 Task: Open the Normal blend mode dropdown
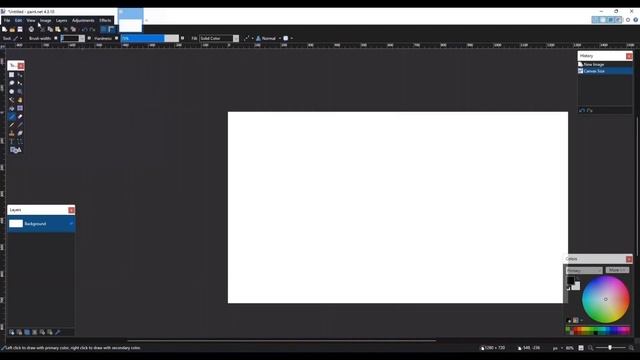coord(269,38)
